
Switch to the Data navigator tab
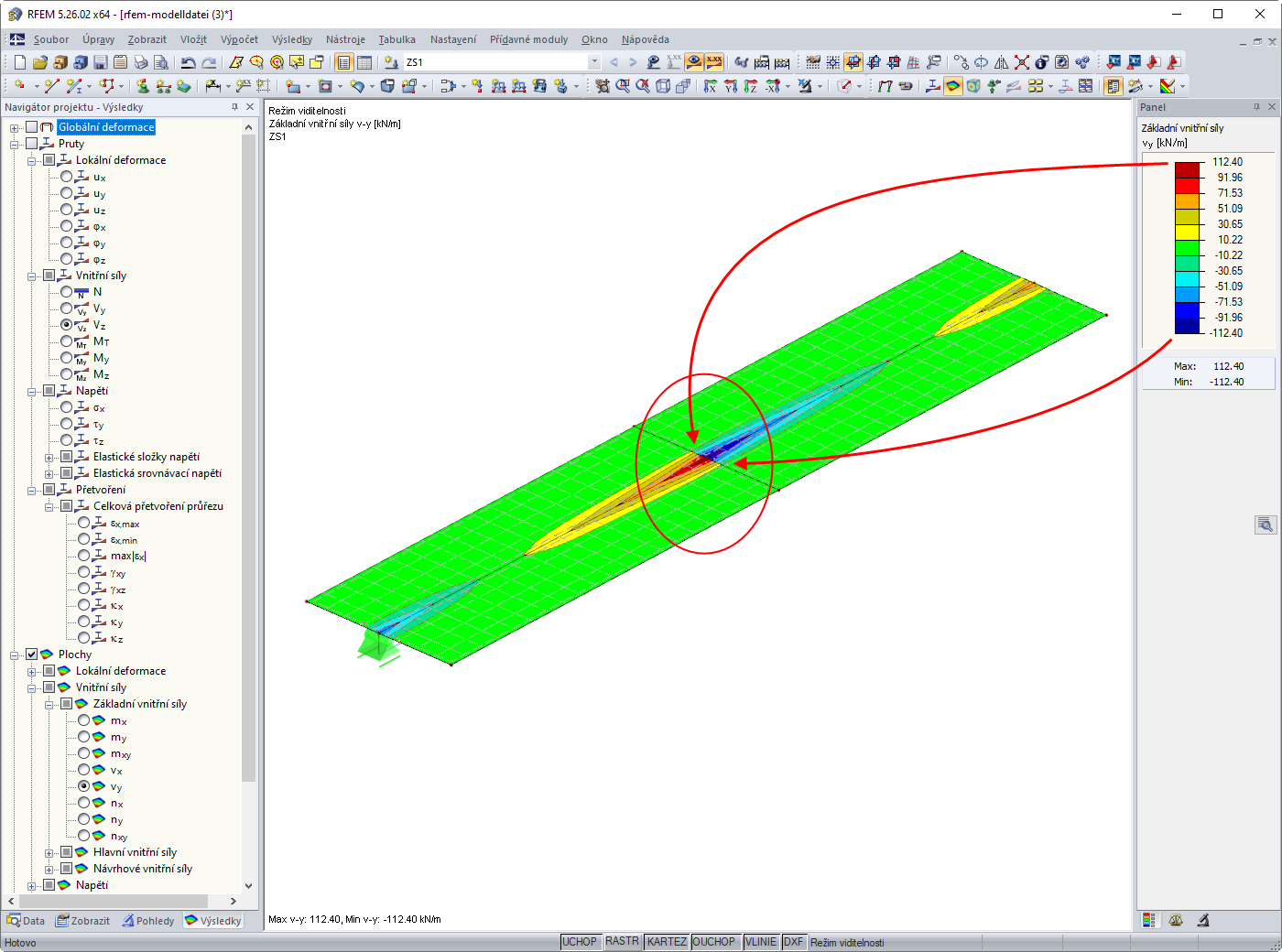click(27, 921)
